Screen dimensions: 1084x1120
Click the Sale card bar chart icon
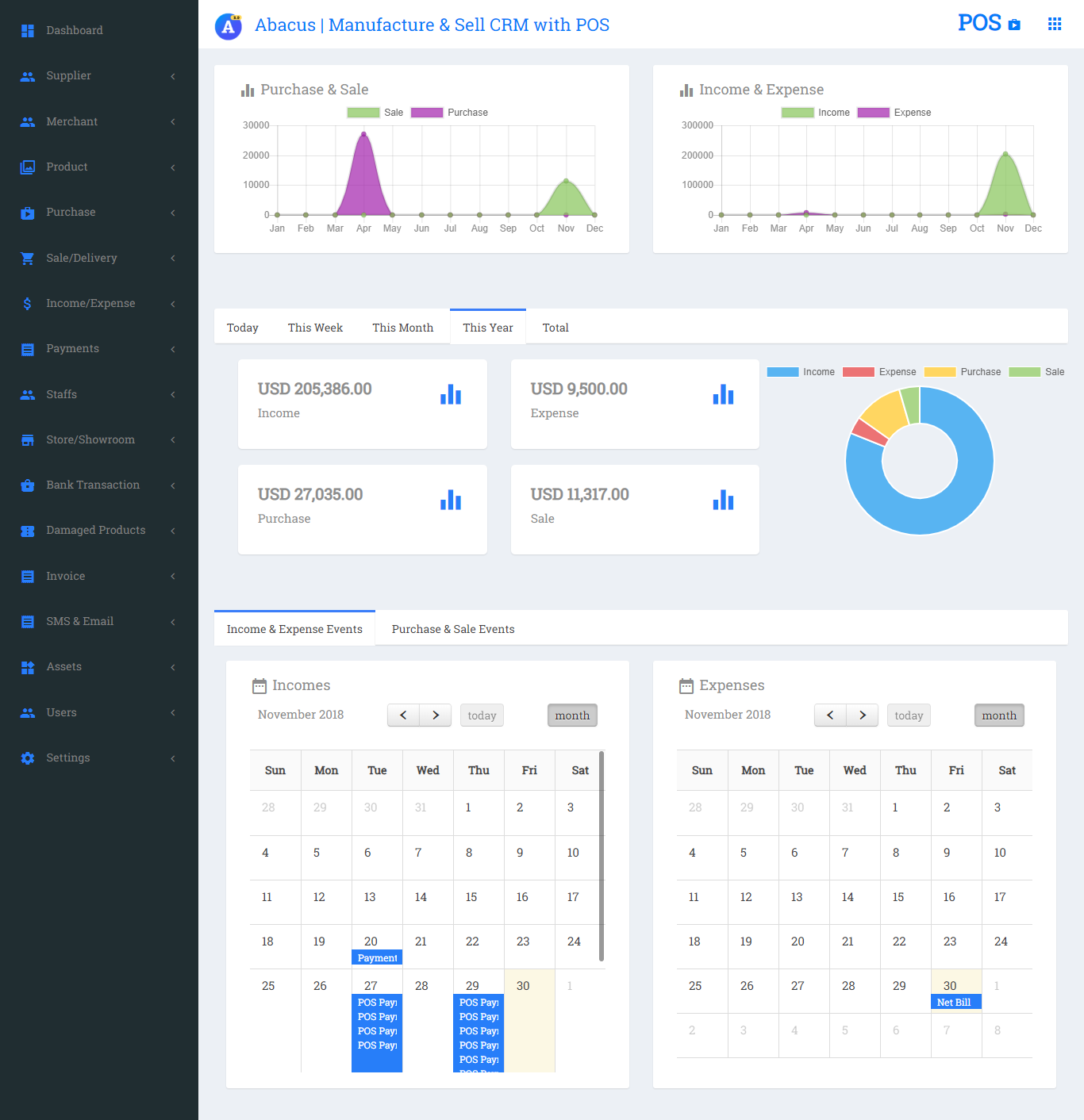pos(723,500)
